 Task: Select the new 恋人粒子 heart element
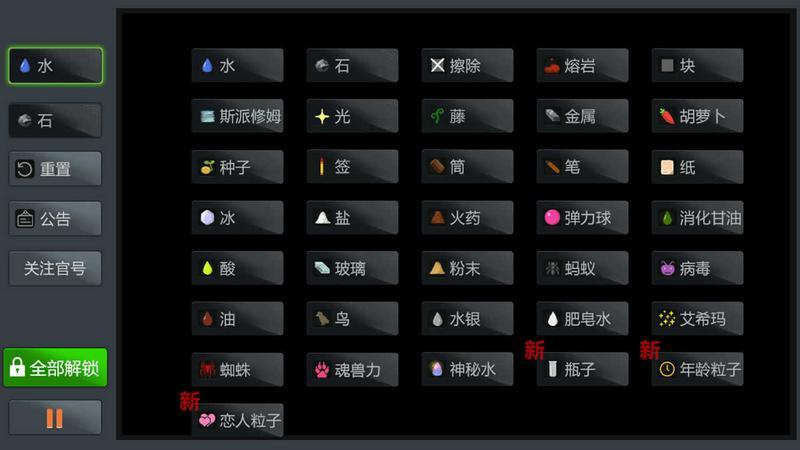(x=237, y=420)
